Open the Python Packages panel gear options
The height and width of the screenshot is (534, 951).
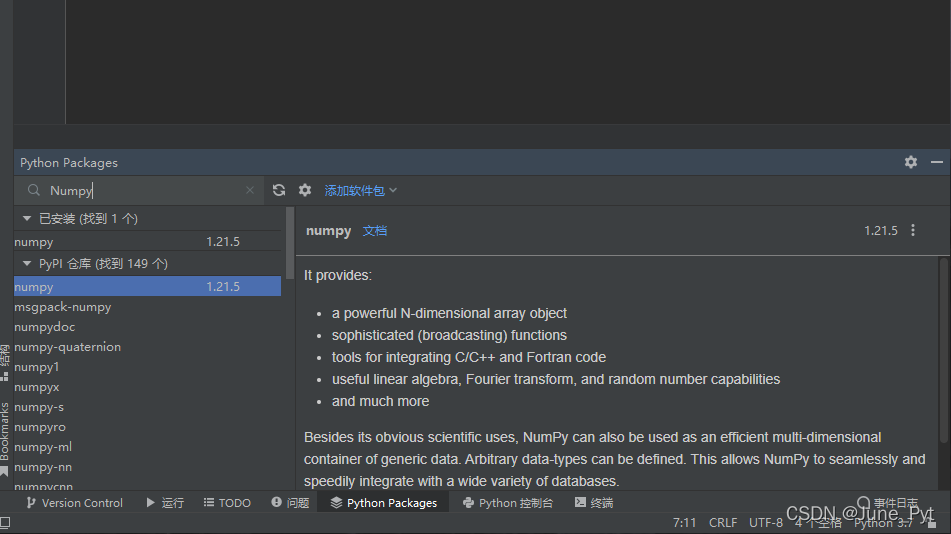pos(911,162)
